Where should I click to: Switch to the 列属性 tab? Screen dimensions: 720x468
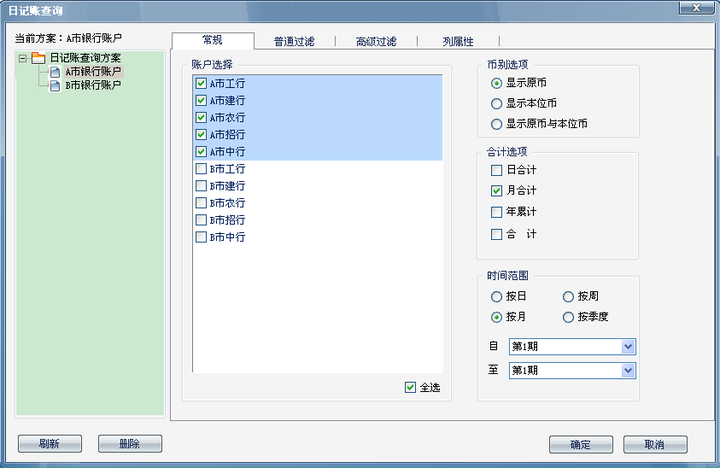pyautogui.click(x=458, y=41)
